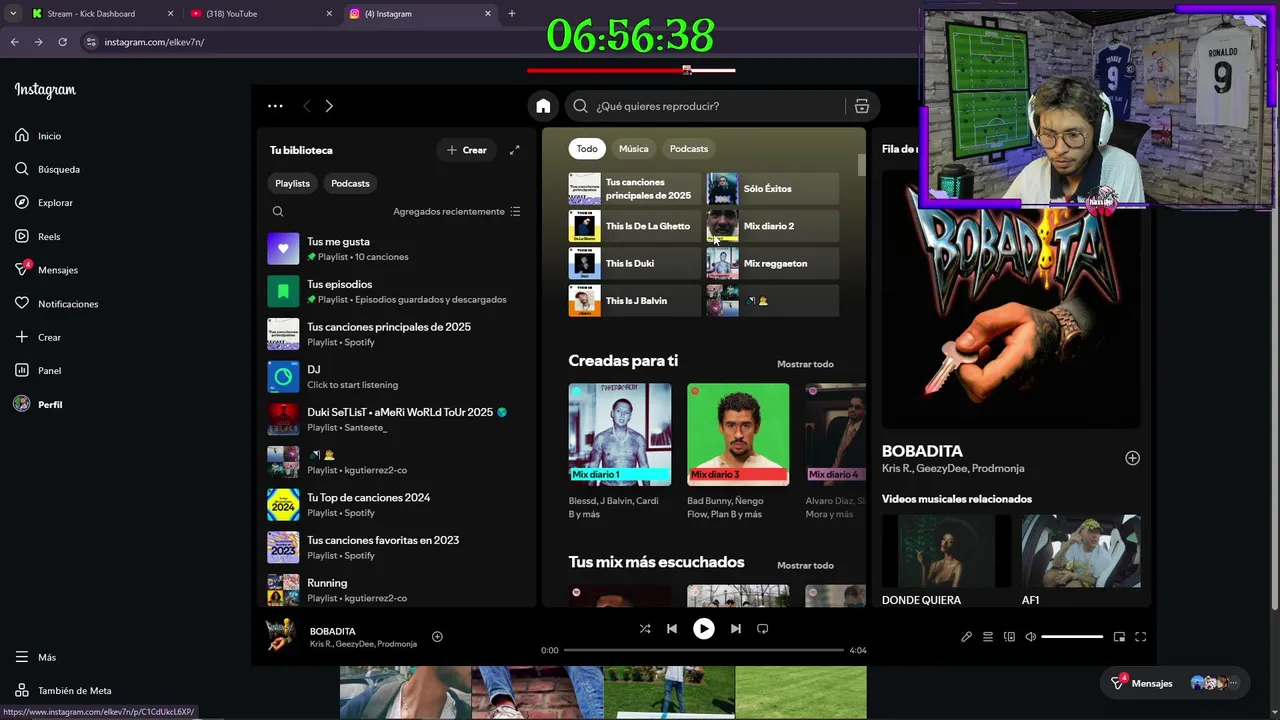Click Crear in Tu biblioteca
Image resolution: width=1280 pixels, height=720 pixels.
[466, 150]
